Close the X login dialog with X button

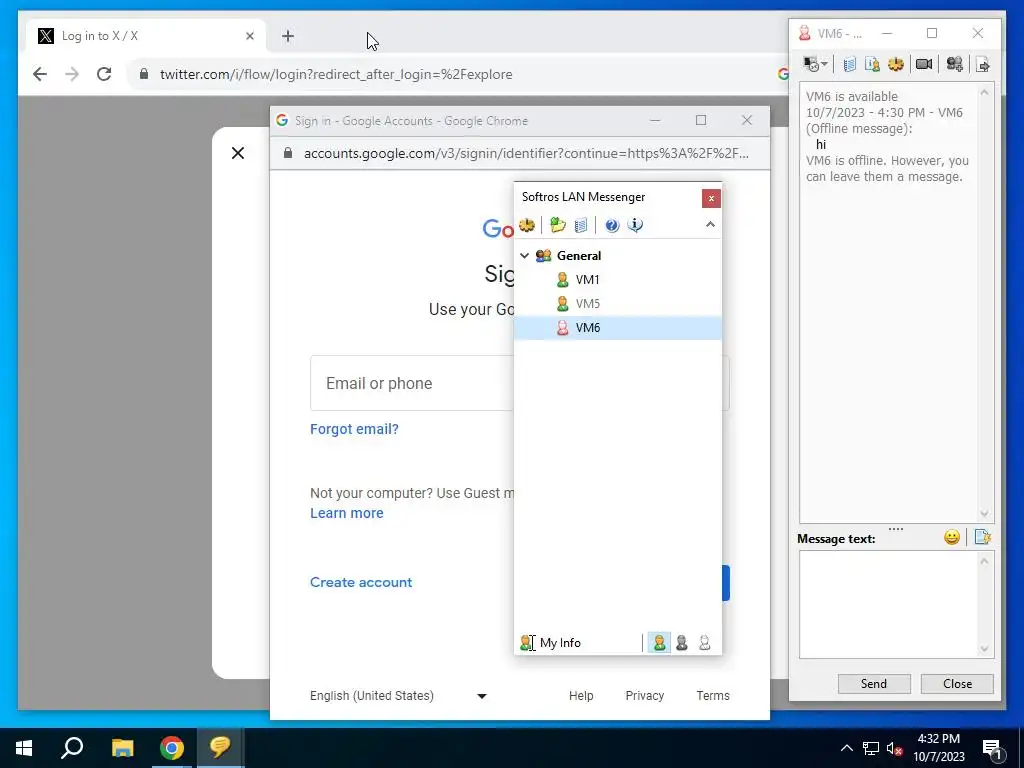tap(238, 153)
